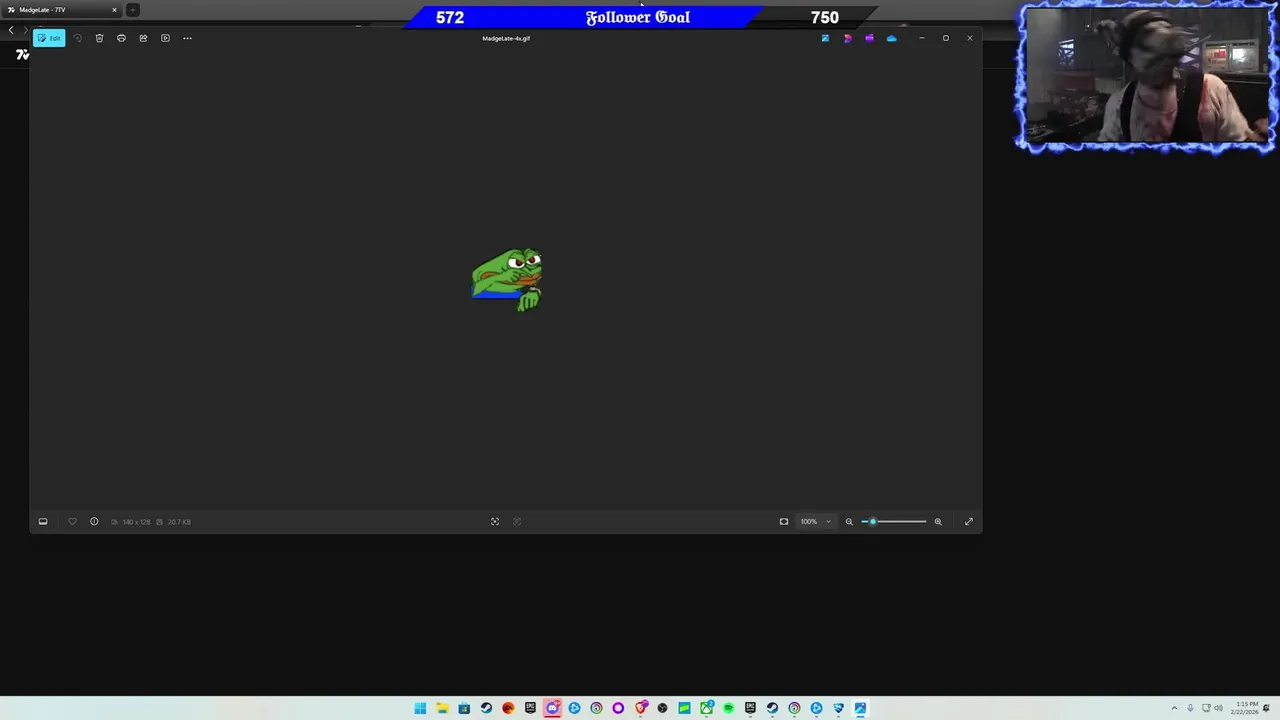The height and width of the screenshot is (720, 1280).
Task: Click the zoom in magnifier
Action: coord(938,521)
